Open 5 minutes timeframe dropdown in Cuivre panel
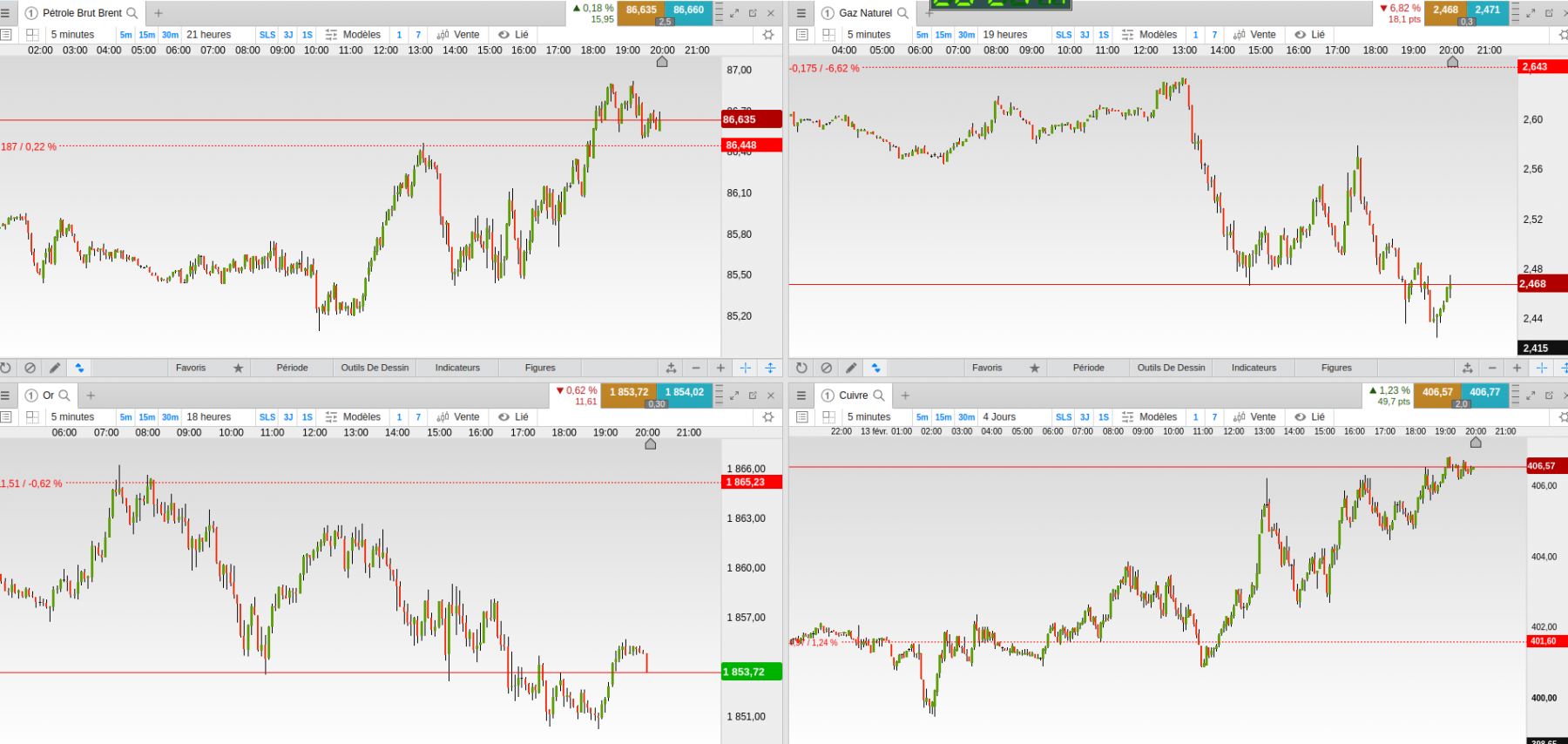The height and width of the screenshot is (744, 1568). point(868,417)
